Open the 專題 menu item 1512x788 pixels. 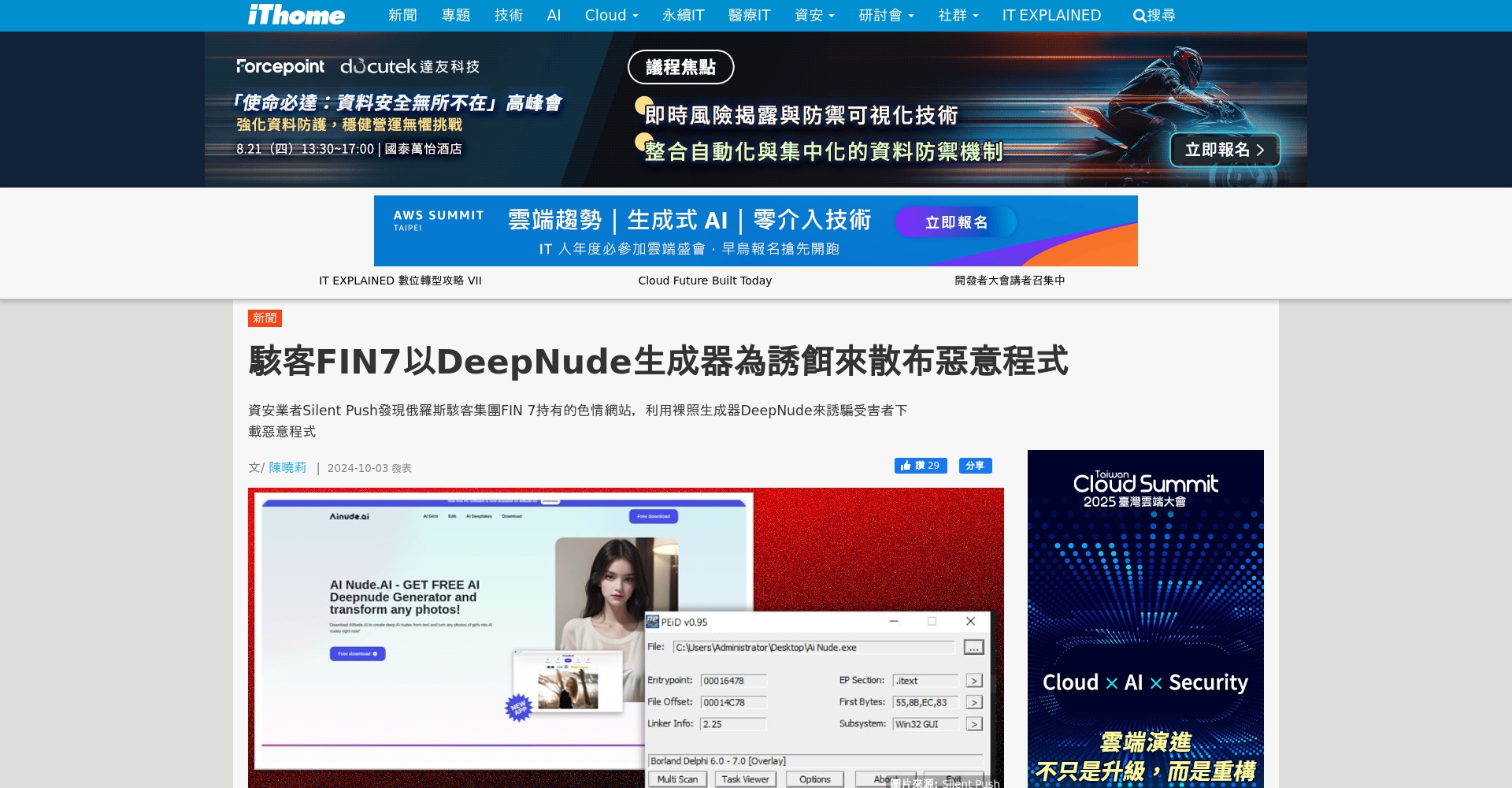(x=456, y=15)
